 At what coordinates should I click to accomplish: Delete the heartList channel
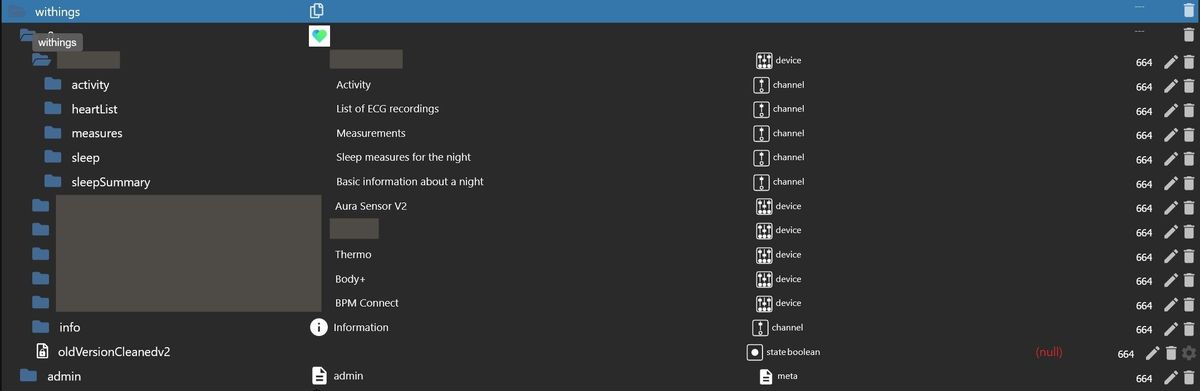pyautogui.click(x=1188, y=111)
